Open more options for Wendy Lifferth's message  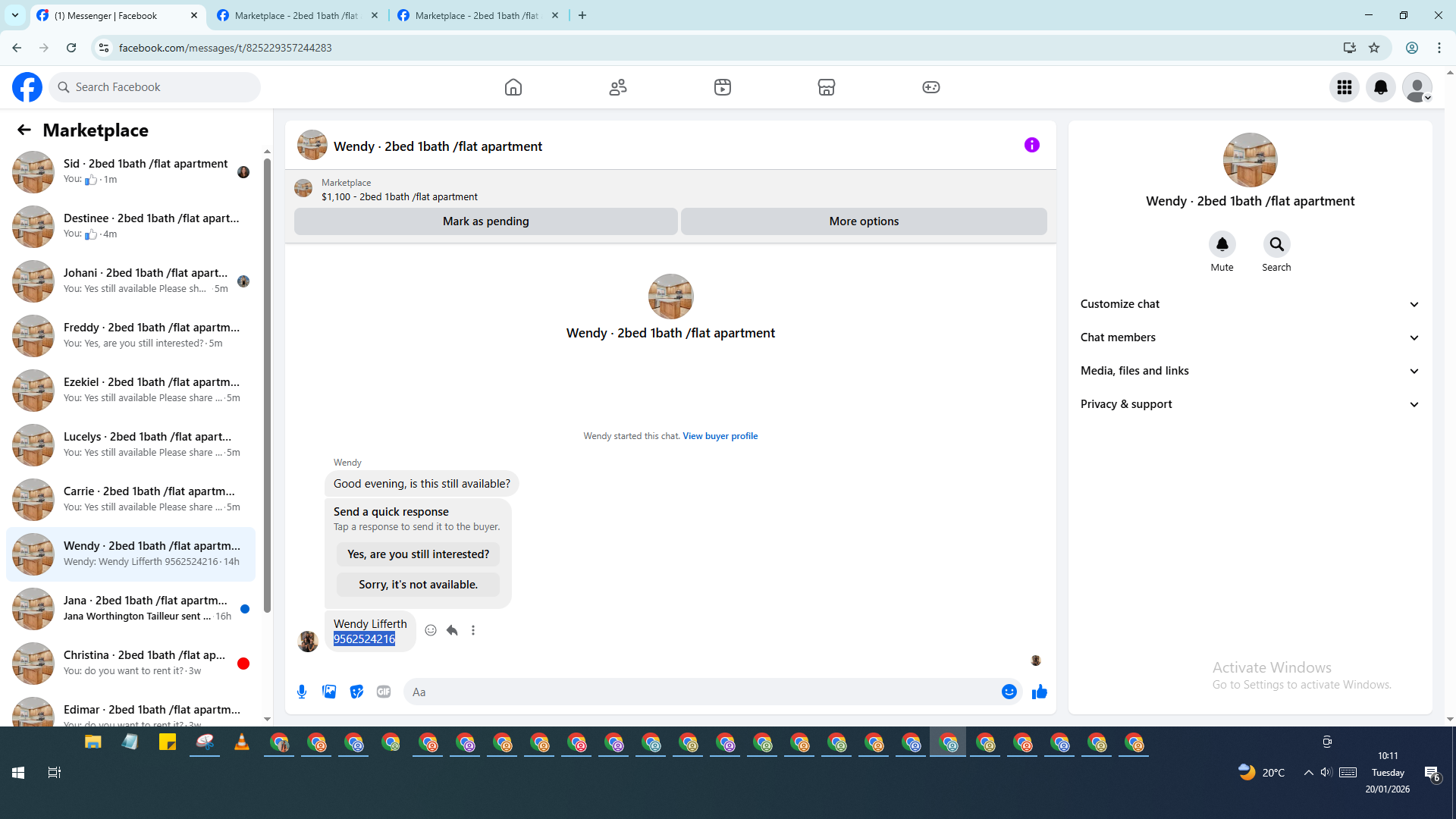point(473,630)
